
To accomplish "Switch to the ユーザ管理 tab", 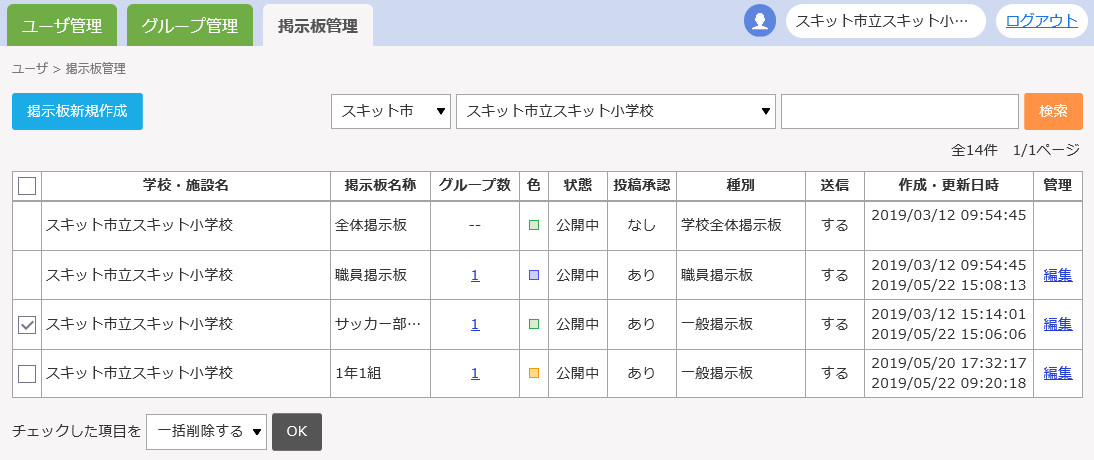I will 61,25.
